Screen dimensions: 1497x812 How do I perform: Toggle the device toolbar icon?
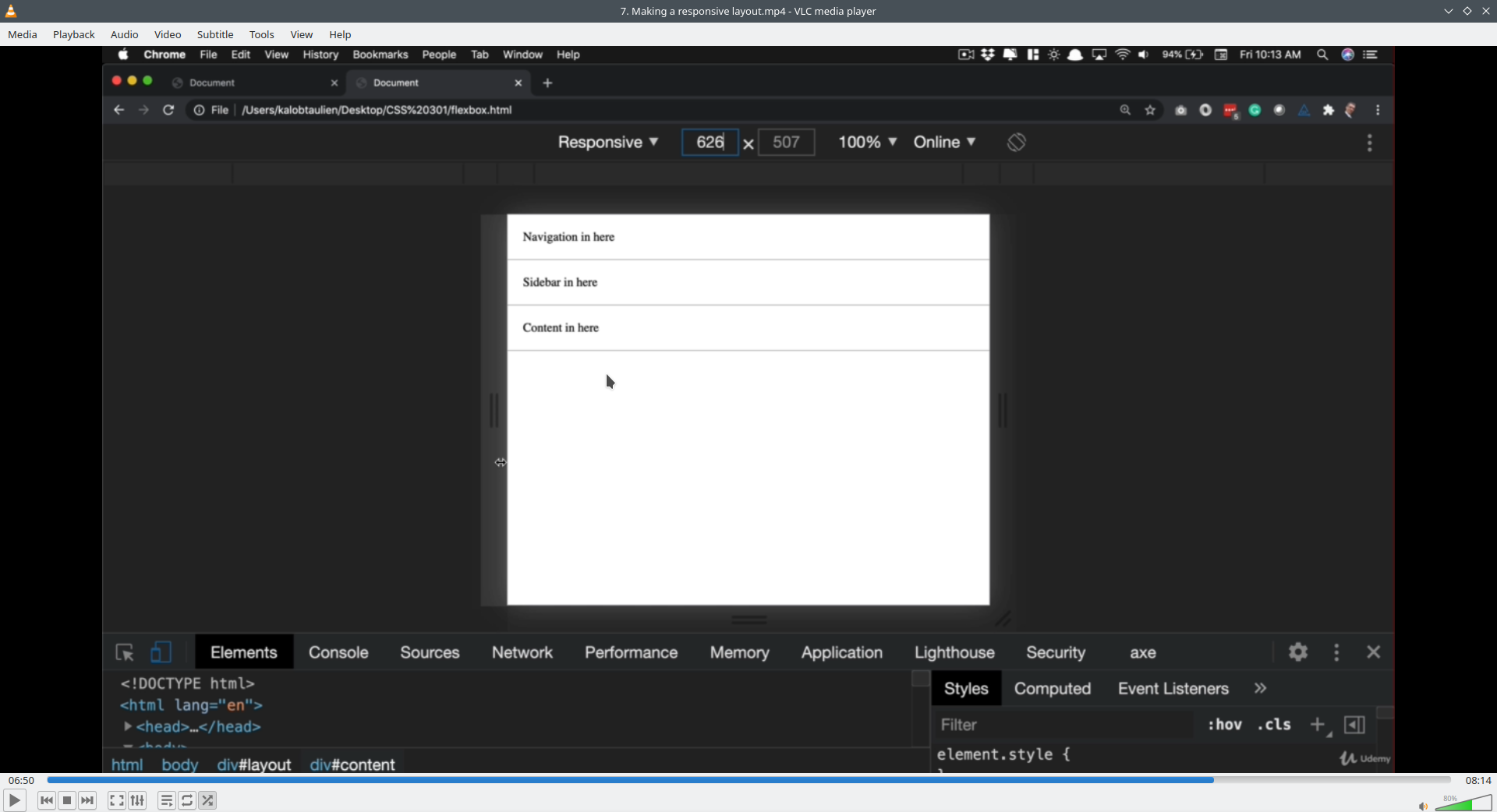pyautogui.click(x=161, y=652)
